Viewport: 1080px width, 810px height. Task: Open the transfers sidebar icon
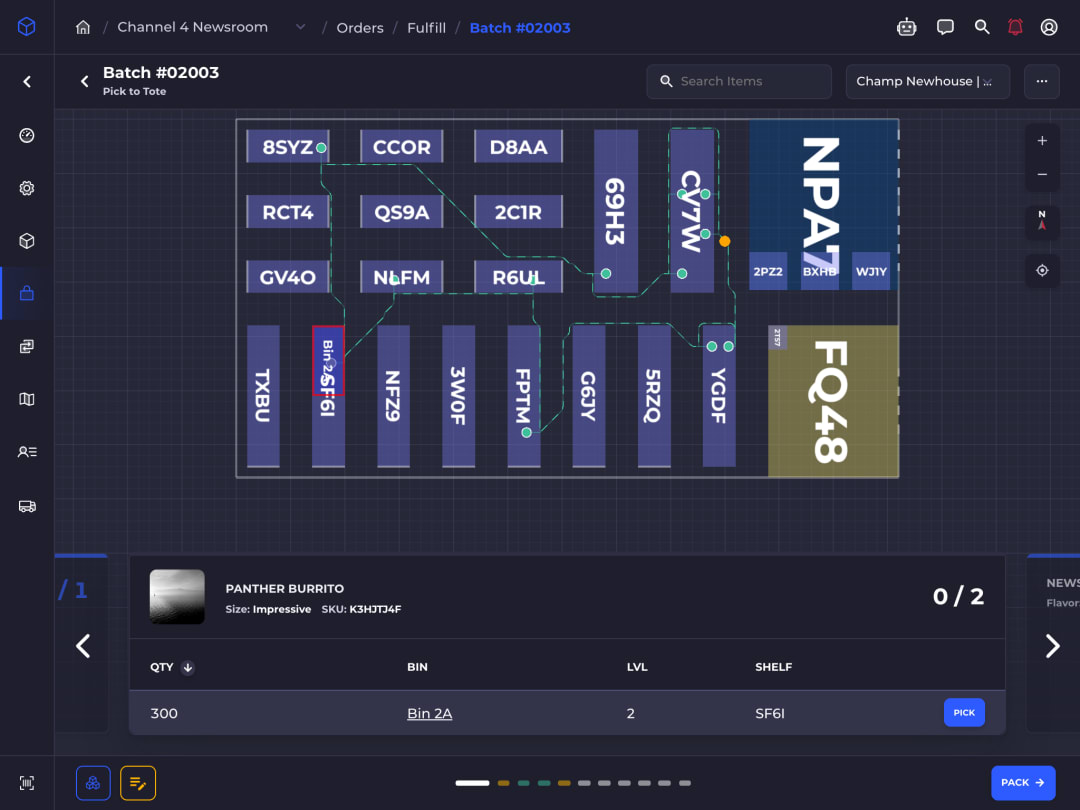tap(27, 346)
